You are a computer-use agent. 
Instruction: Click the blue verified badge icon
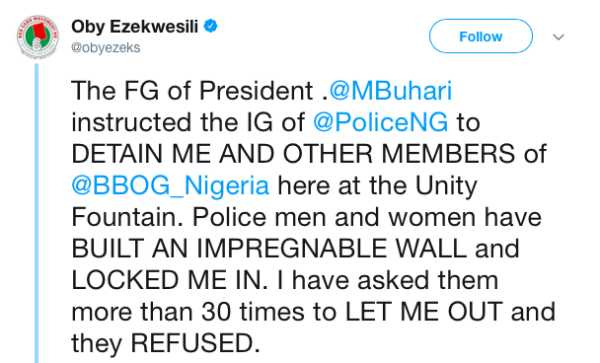tap(210, 26)
